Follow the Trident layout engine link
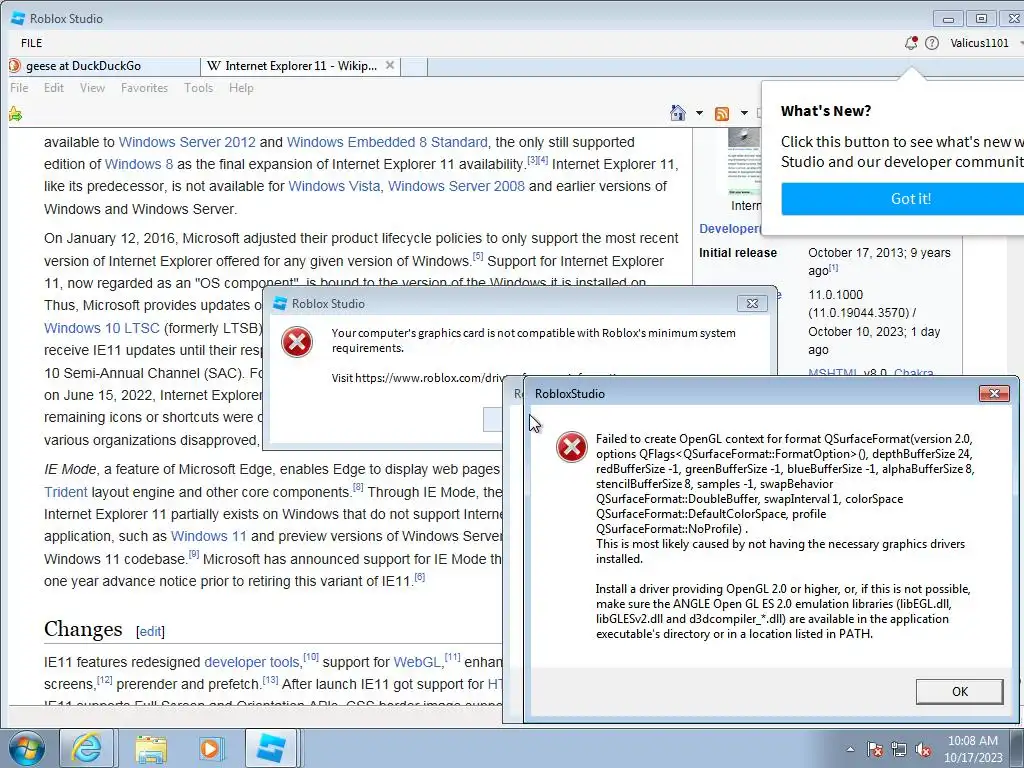 [x=65, y=492]
